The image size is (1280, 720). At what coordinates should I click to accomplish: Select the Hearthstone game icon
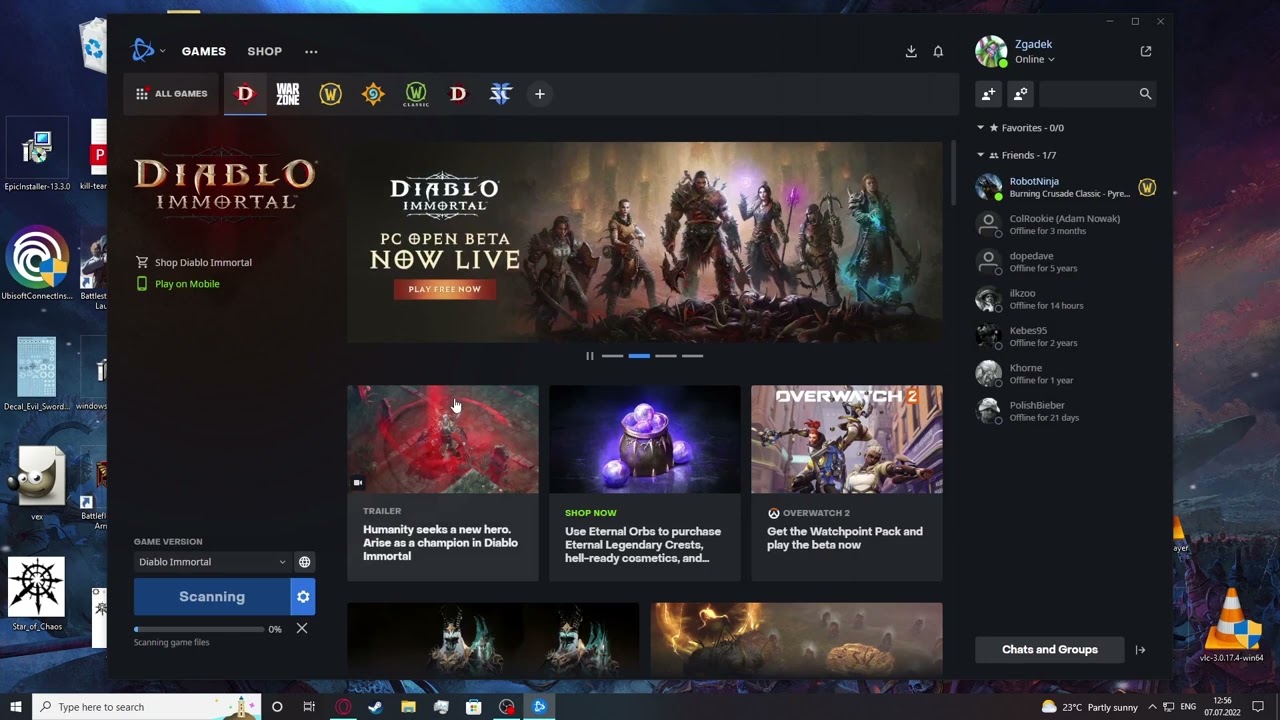point(373,94)
